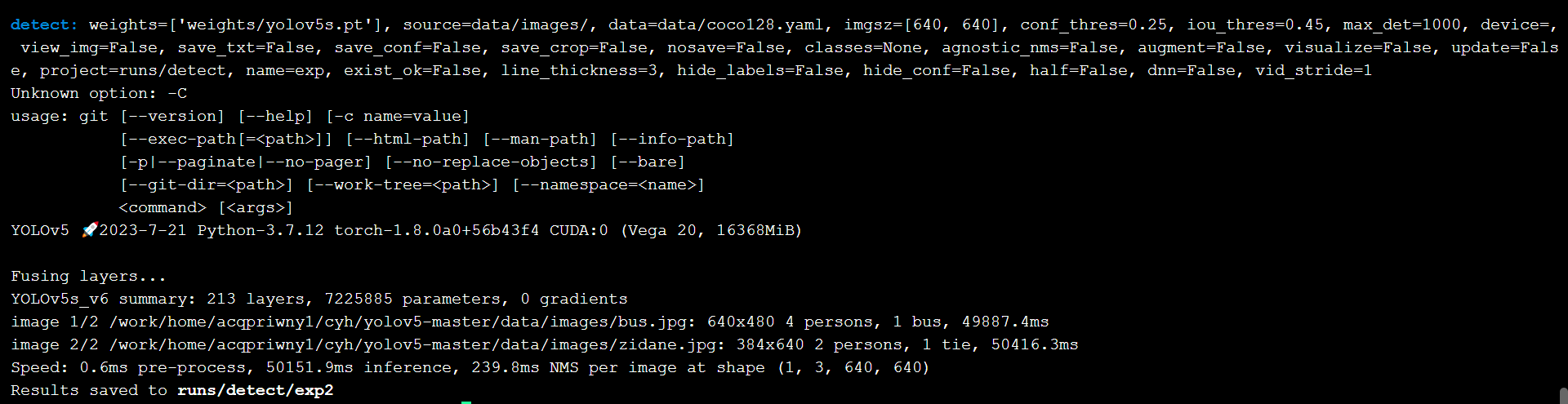The height and width of the screenshot is (404, 1568).
Task: Click the "Fusing layers..." text line
Action: pos(88,277)
